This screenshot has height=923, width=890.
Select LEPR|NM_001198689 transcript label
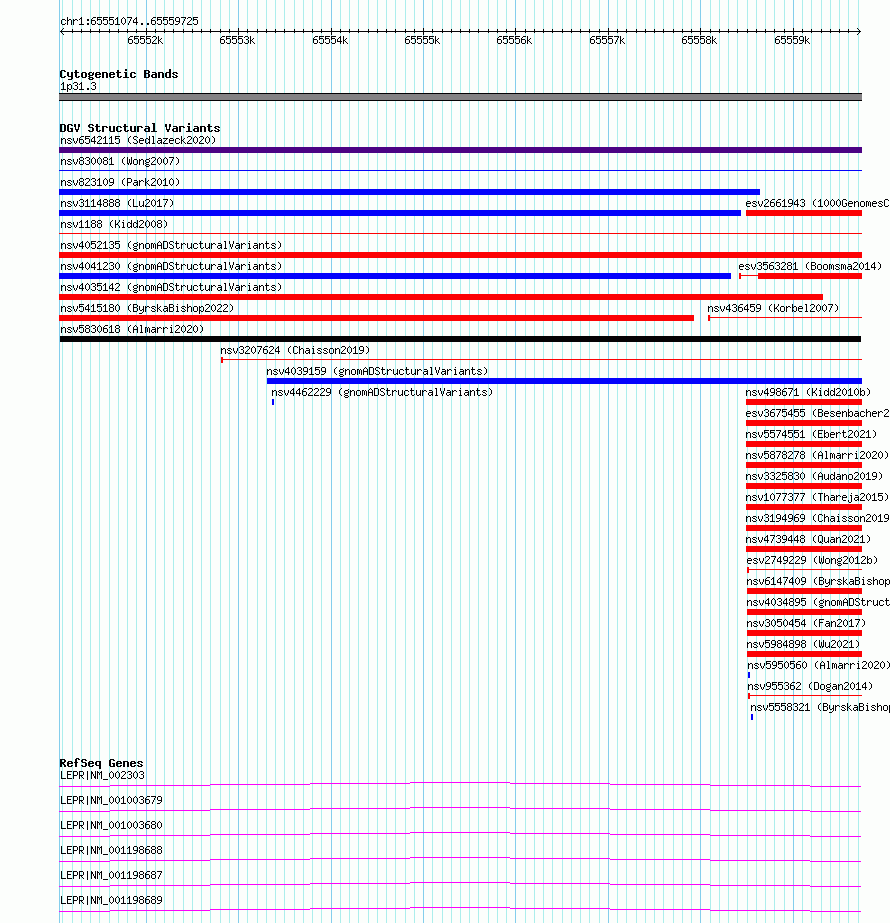[x=111, y=900]
